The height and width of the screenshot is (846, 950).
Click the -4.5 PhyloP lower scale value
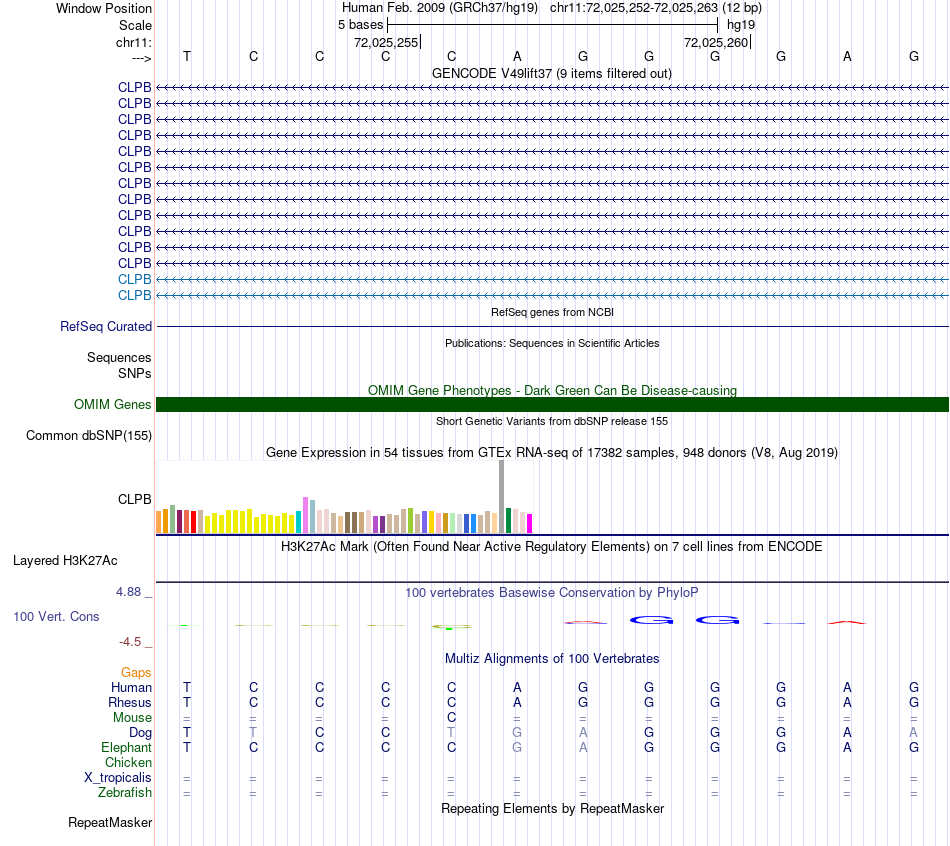(x=130, y=642)
